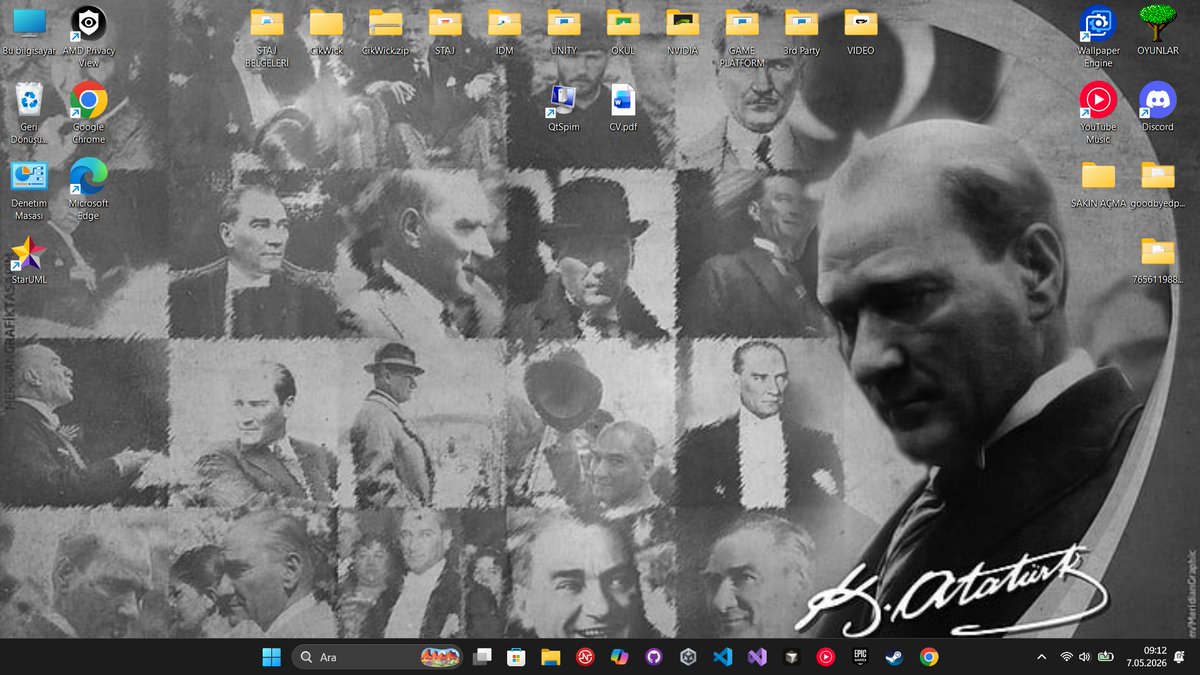Open Steam from the taskbar

[895, 657]
